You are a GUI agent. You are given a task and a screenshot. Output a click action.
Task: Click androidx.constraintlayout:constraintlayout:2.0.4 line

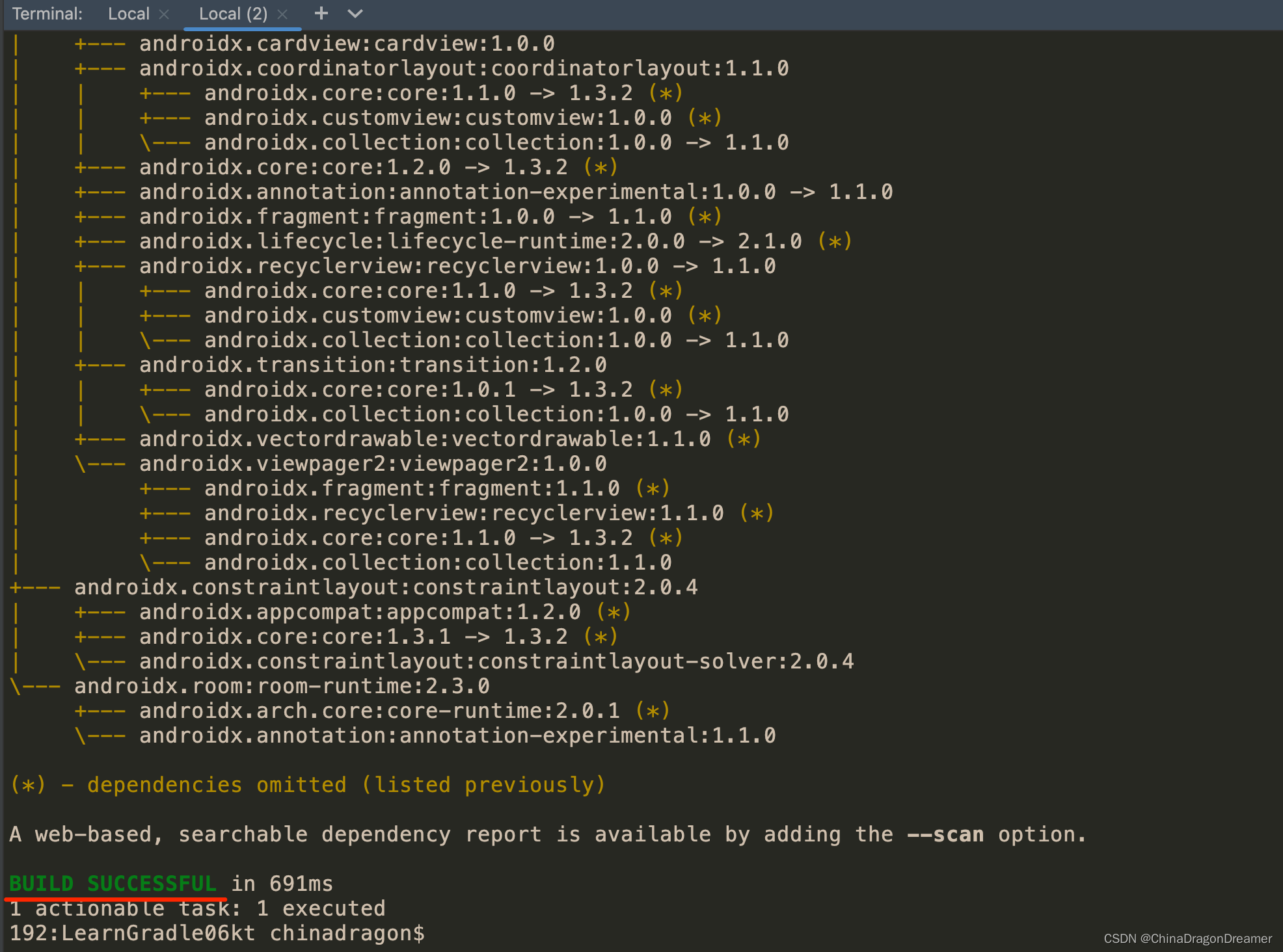point(386,587)
